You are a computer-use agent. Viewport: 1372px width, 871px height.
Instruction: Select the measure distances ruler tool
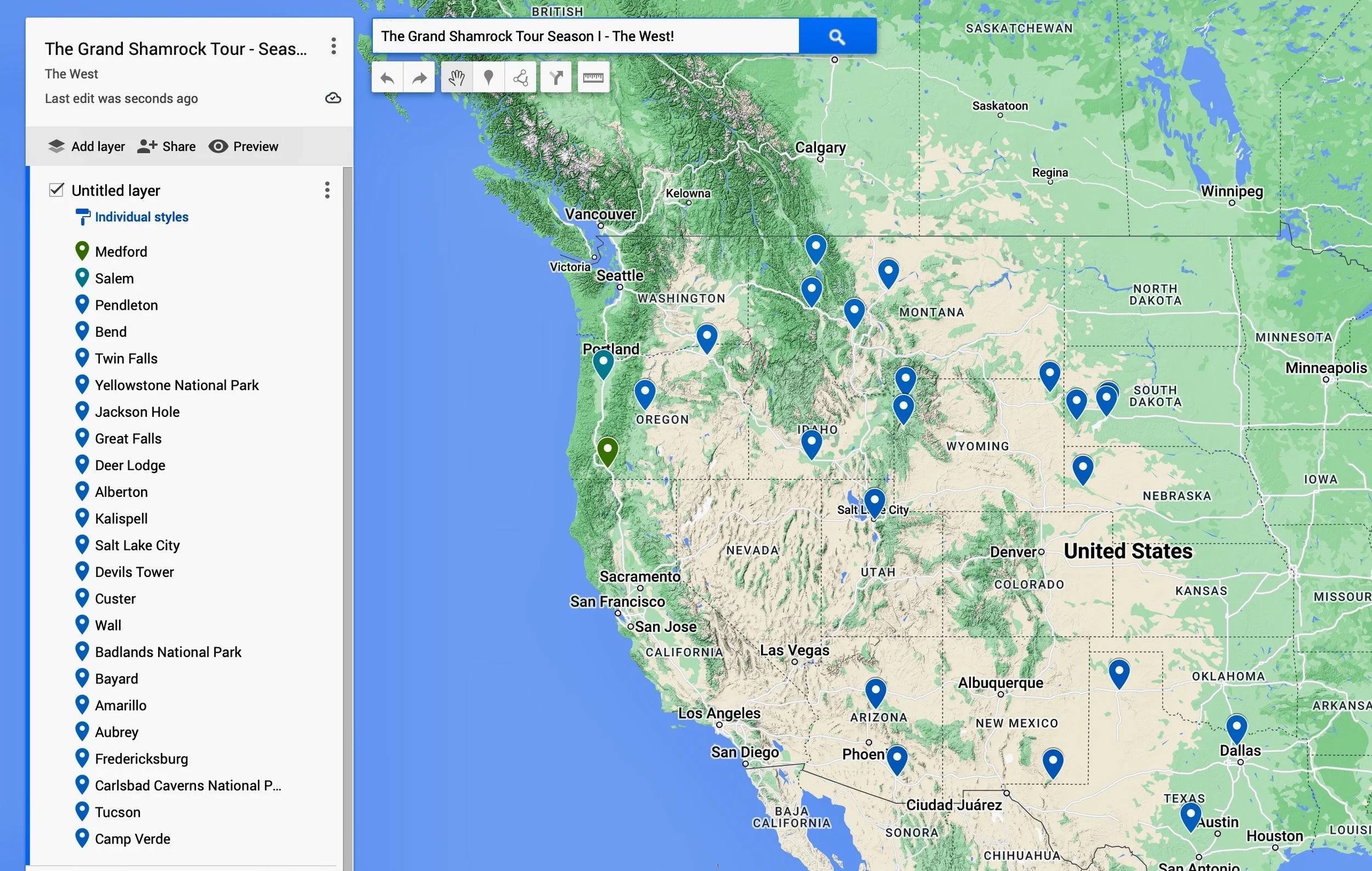(593, 78)
